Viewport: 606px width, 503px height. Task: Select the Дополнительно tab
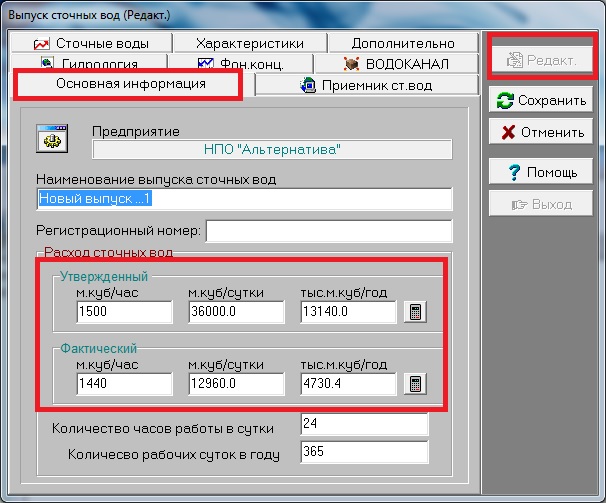[x=403, y=43]
